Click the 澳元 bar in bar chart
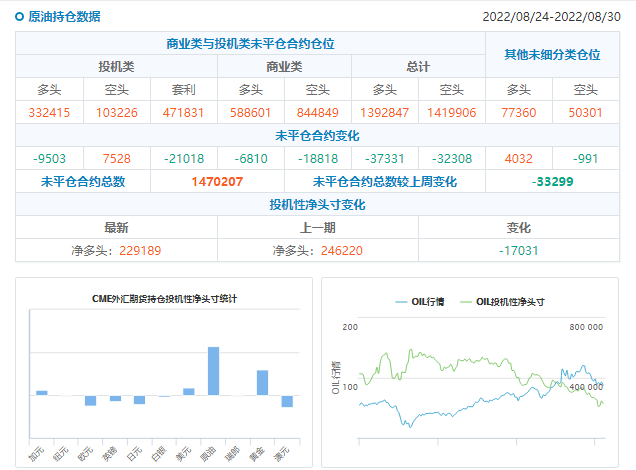 click(x=287, y=401)
